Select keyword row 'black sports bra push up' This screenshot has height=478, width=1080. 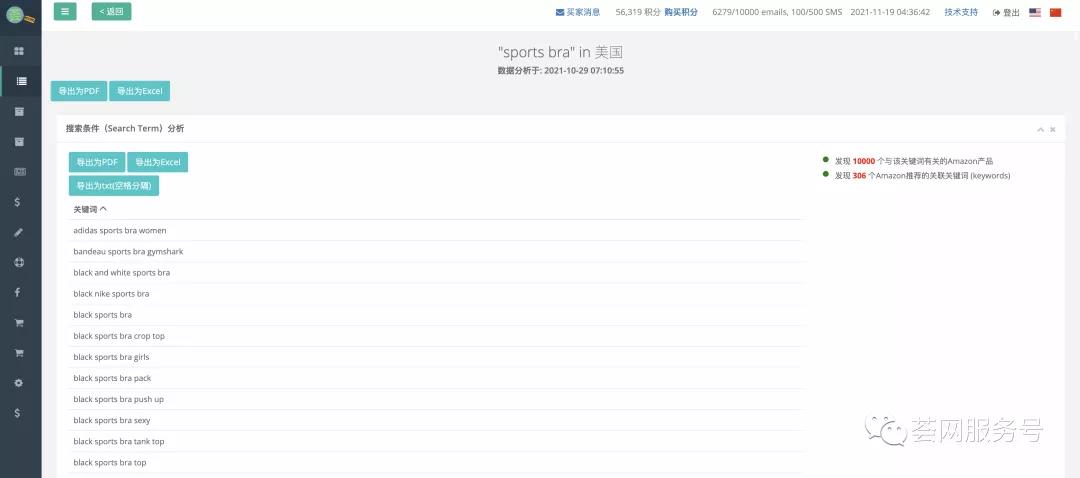[435, 399]
